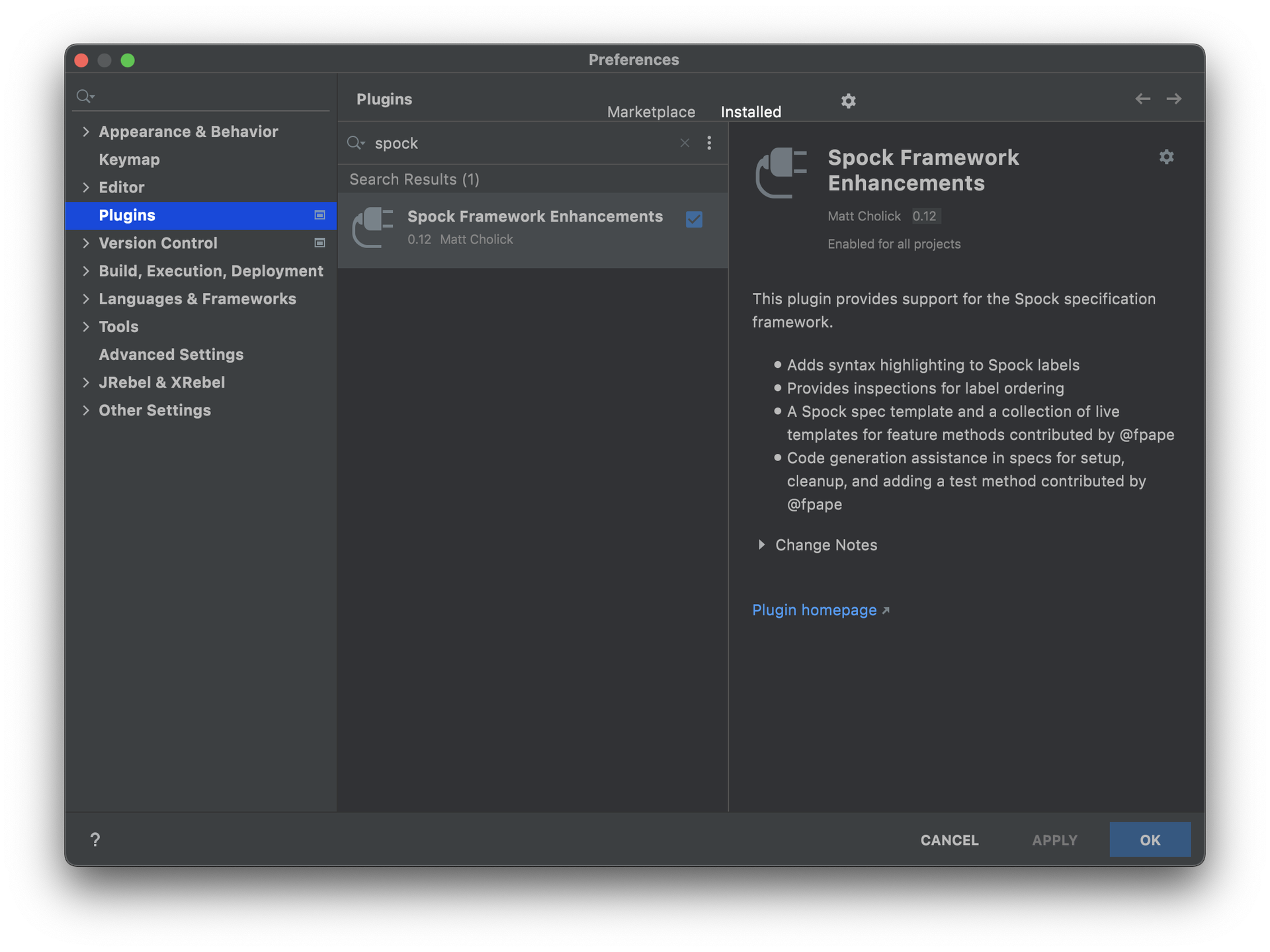Open Advanced Settings page

tap(171, 355)
